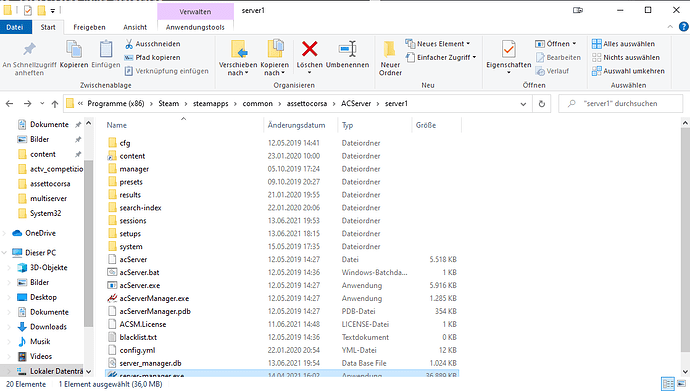Viewport: 690px width, 391px height.
Task: Create a new folder with Neuer Ordner
Action: pyautogui.click(x=390, y=58)
